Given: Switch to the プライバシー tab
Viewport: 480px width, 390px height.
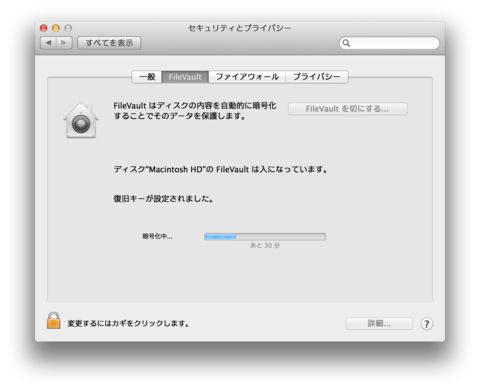Looking at the screenshot, I should pos(317,77).
